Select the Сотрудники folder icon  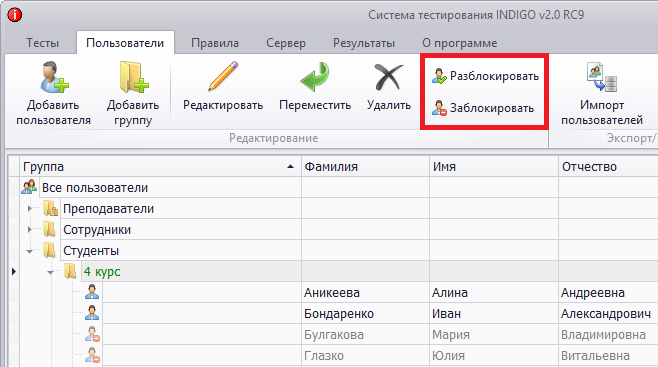[x=50, y=229]
